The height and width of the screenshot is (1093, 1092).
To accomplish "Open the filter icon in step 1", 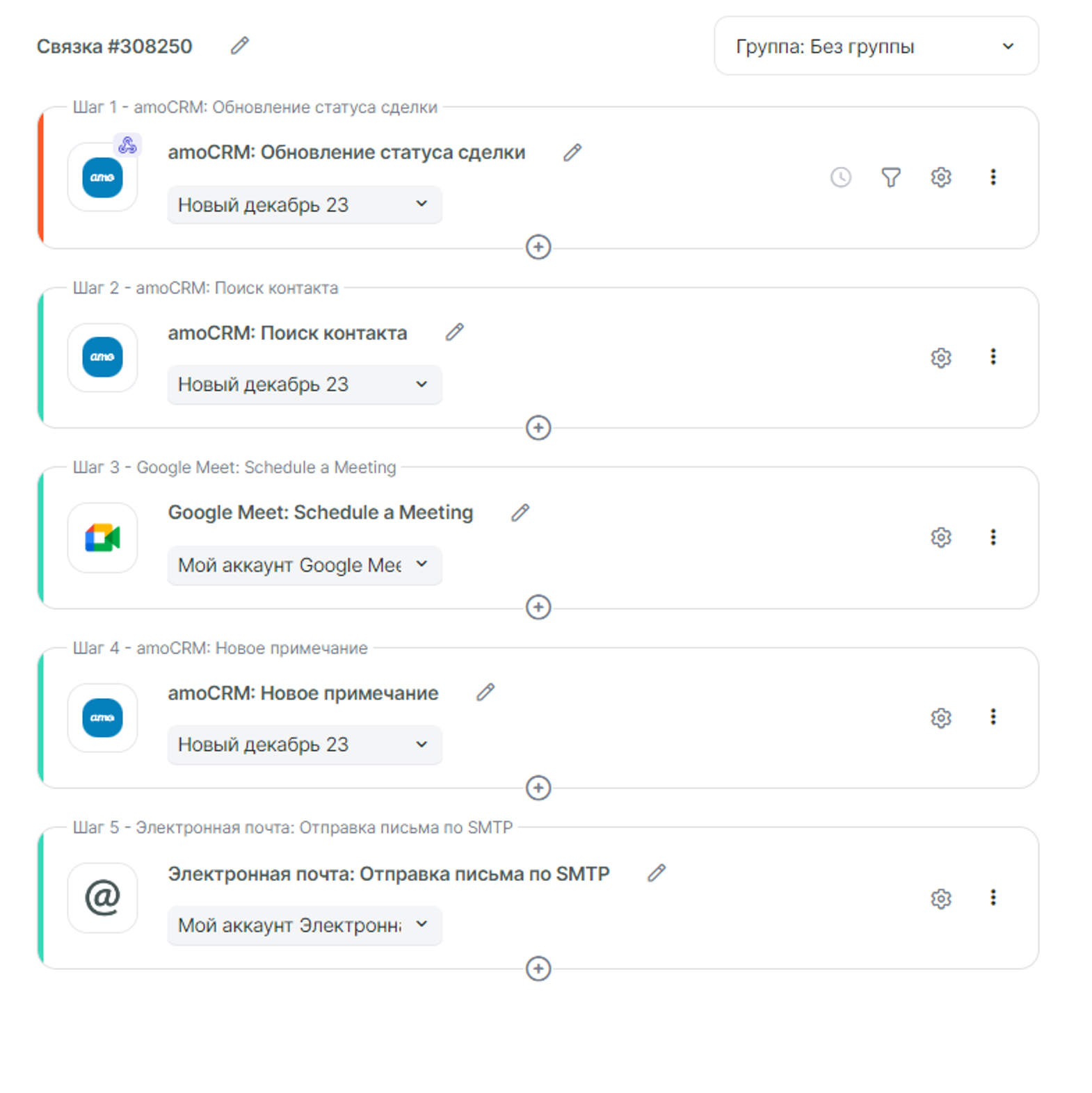I will pyautogui.click(x=890, y=177).
